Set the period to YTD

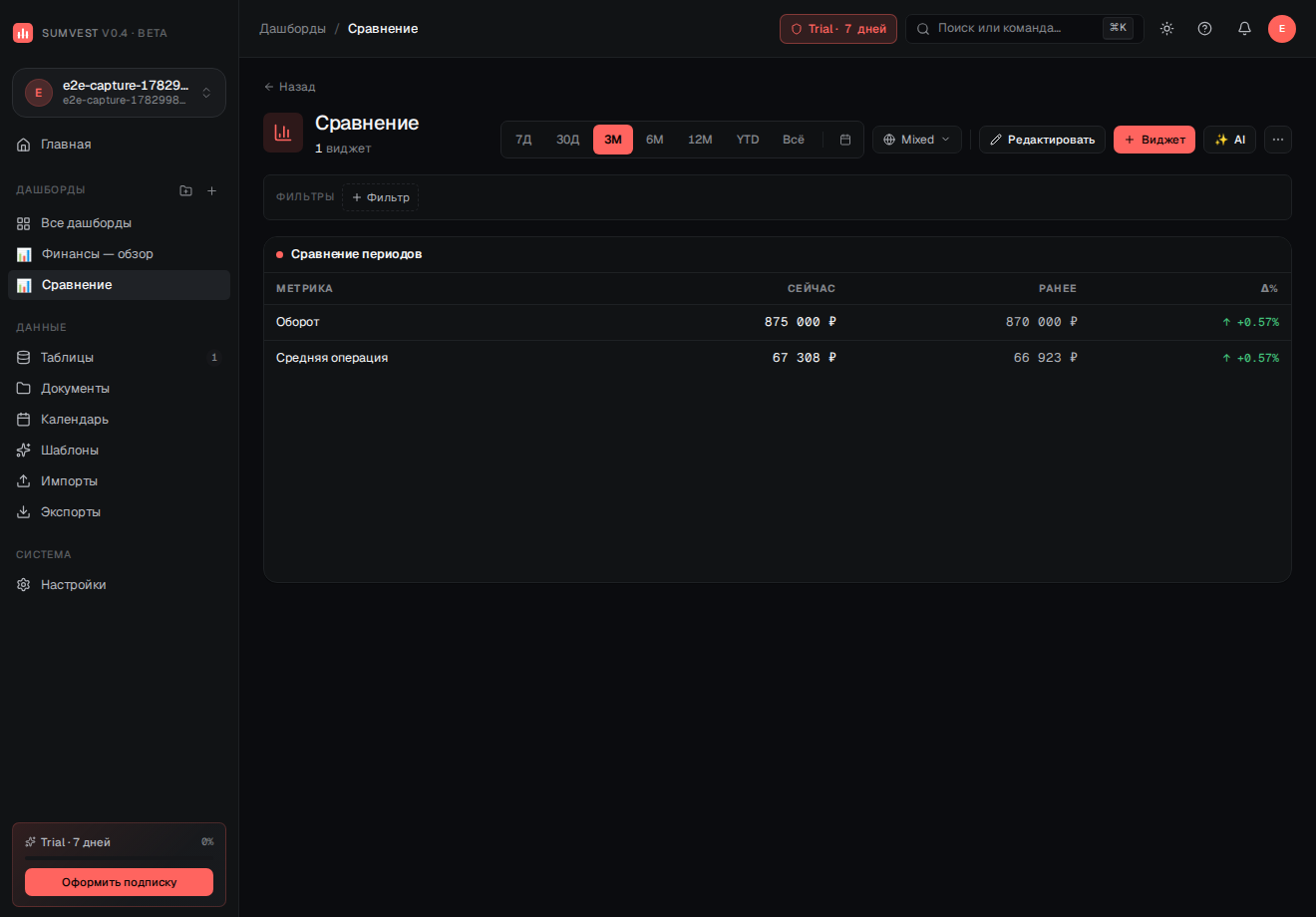point(748,140)
